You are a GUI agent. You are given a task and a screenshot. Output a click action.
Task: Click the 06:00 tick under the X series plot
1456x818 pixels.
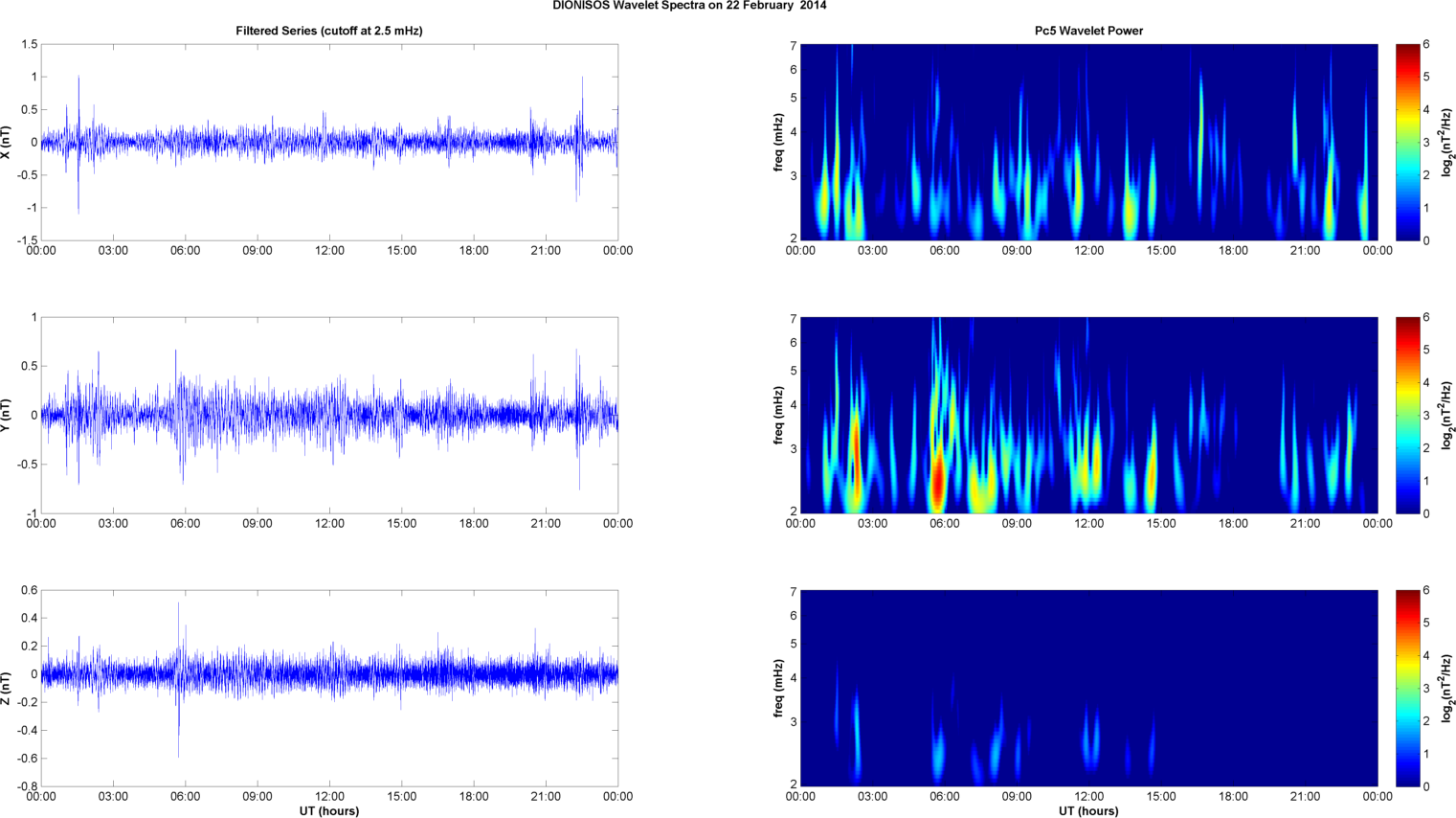pyautogui.click(x=185, y=250)
